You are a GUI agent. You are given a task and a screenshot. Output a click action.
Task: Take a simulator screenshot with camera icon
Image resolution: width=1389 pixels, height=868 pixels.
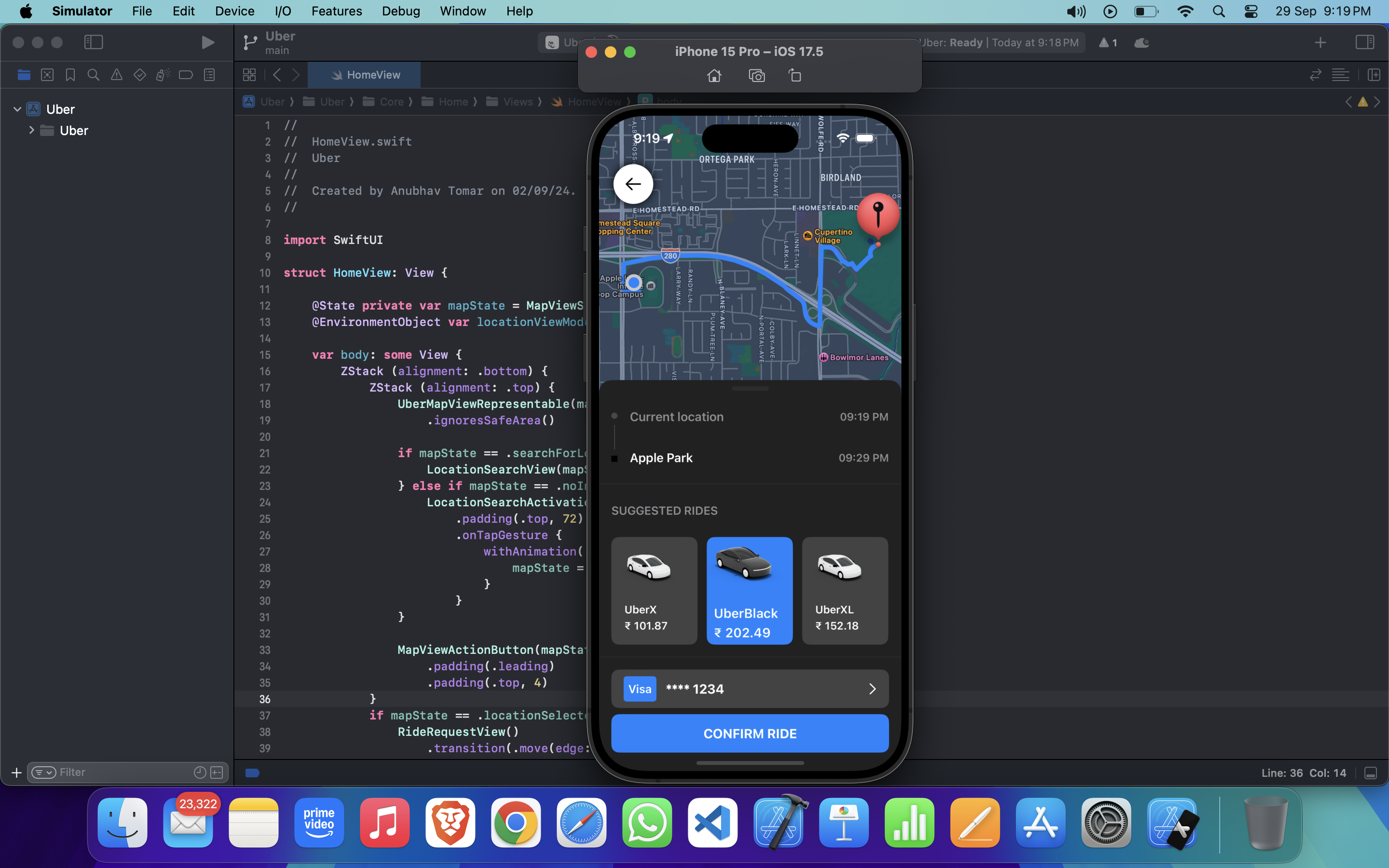click(757, 75)
